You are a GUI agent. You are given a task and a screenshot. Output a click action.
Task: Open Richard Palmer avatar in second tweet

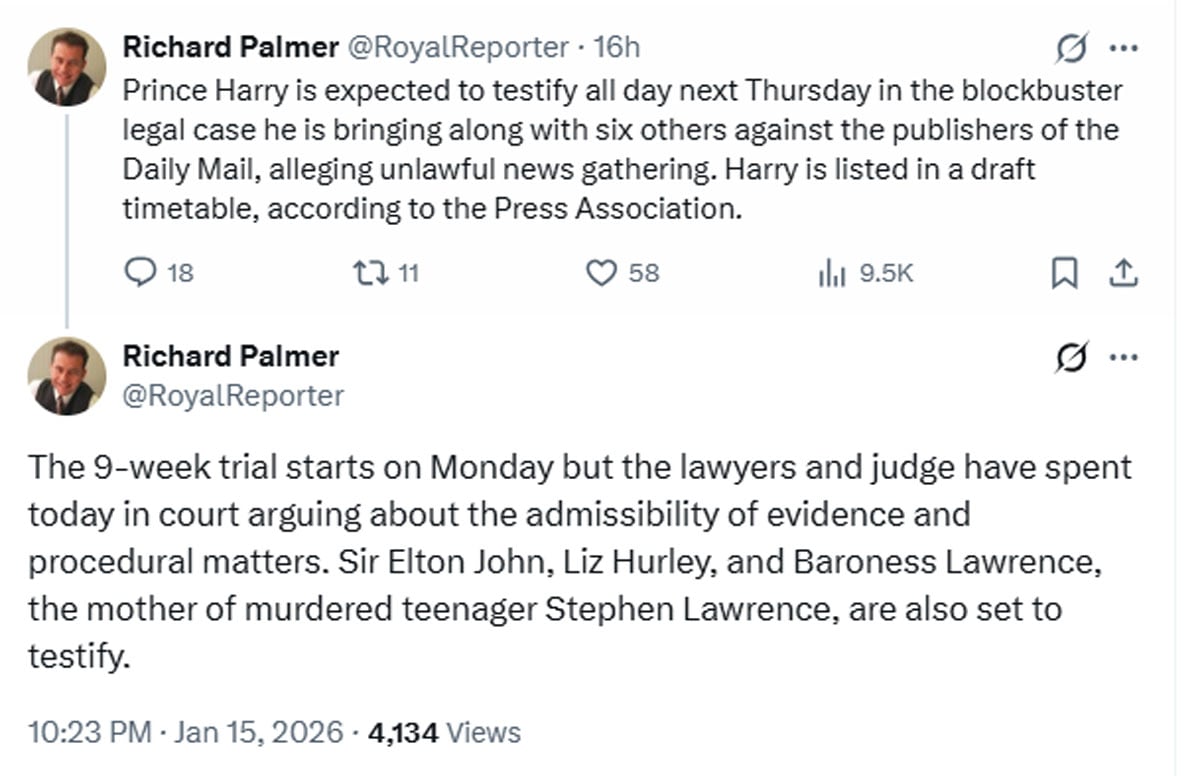[66, 376]
